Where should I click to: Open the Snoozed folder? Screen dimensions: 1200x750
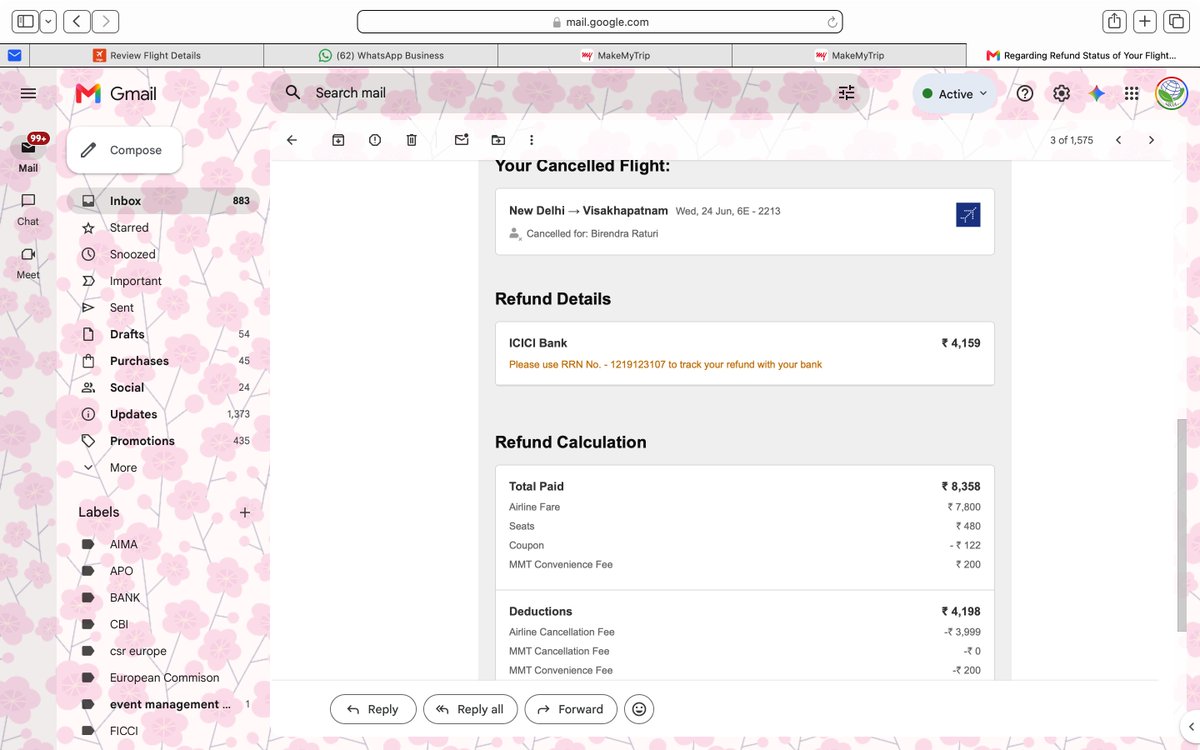pyautogui.click(x=163, y=254)
